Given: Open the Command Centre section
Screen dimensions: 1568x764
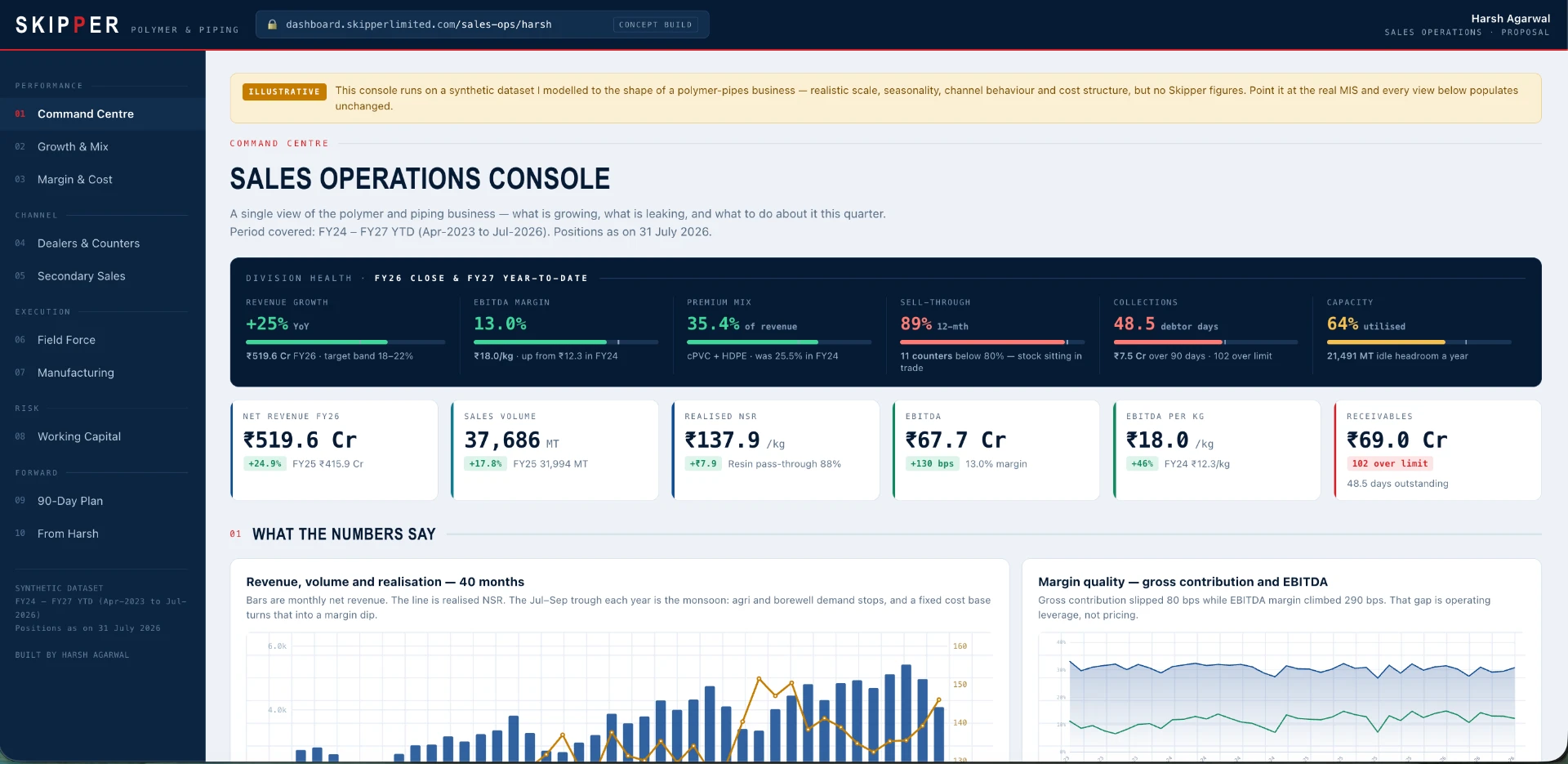Looking at the screenshot, I should (103, 114).
